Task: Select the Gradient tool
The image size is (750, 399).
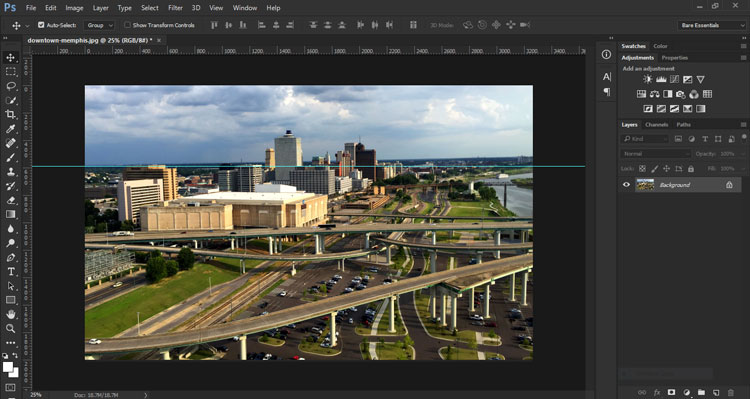Action: click(x=11, y=214)
